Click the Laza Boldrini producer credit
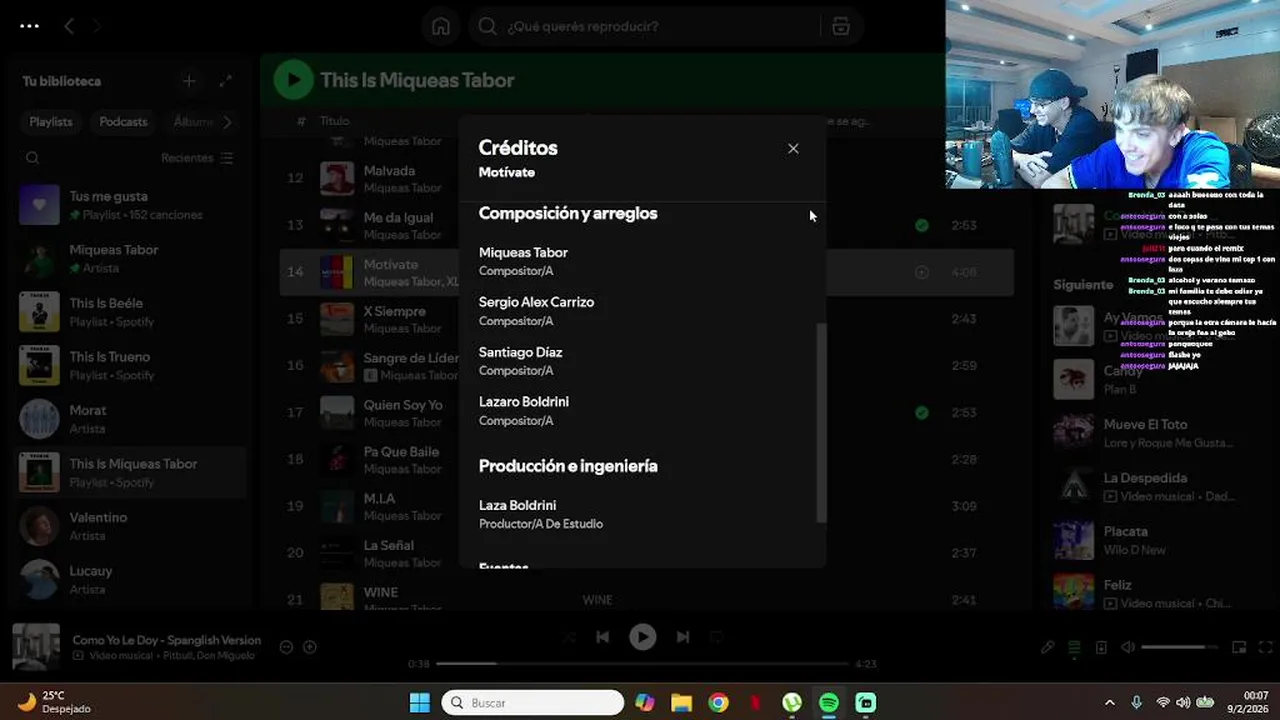Screen dimensions: 1280x720 pyautogui.click(x=517, y=505)
